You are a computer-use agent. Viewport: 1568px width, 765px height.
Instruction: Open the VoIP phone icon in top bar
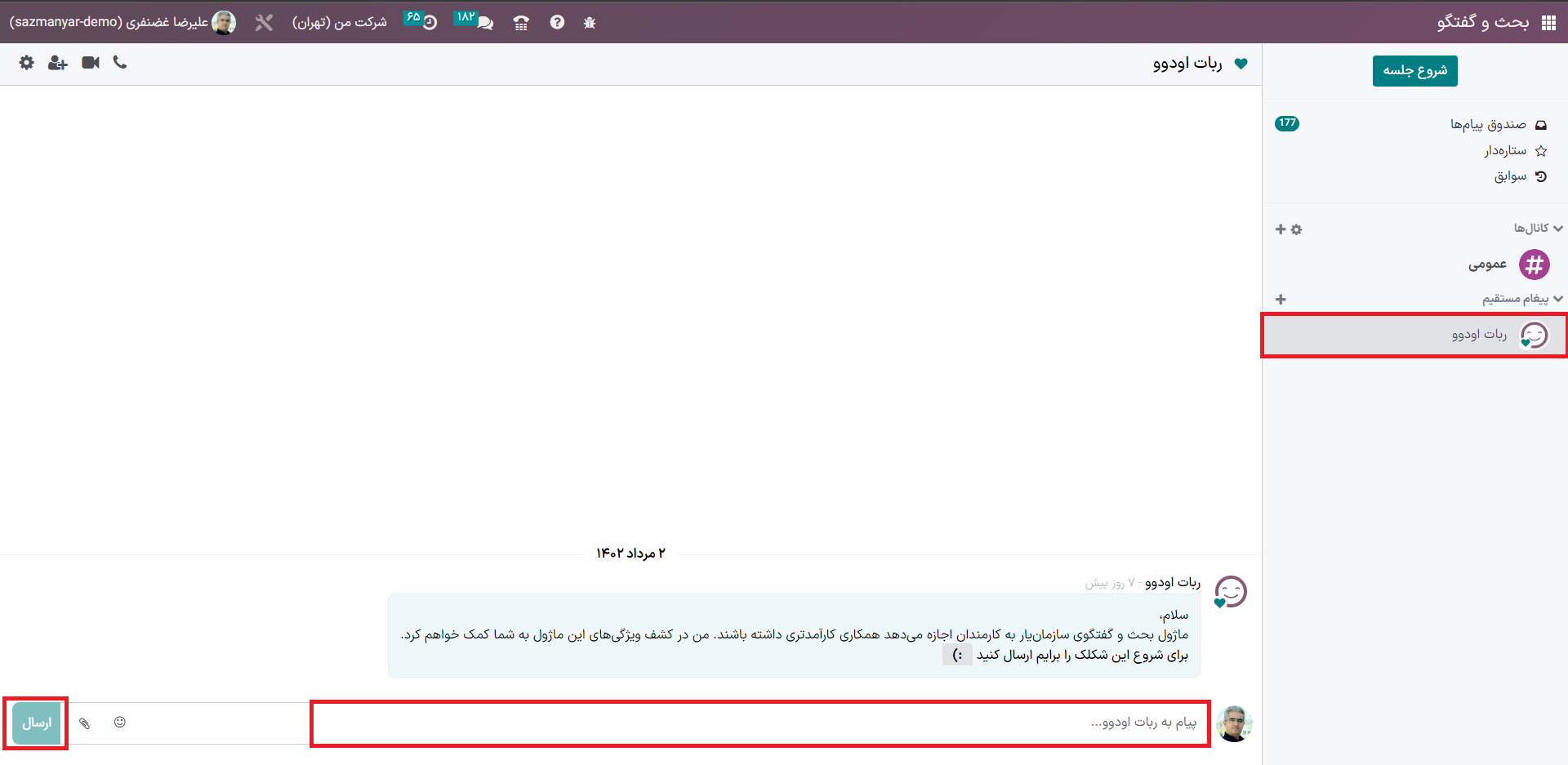click(521, 23)
